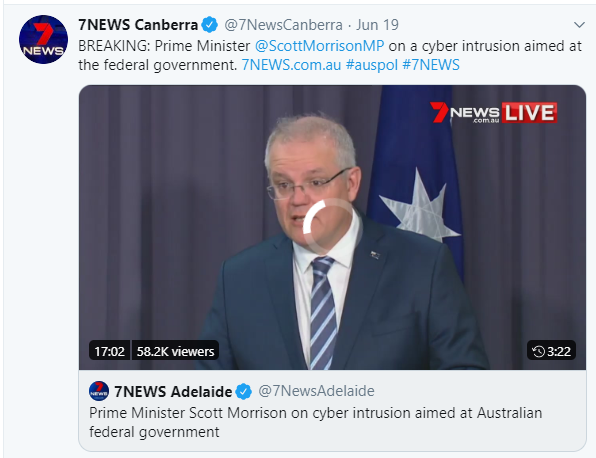Click the 7NEWS LIVE logo overlay

point(493,113)
